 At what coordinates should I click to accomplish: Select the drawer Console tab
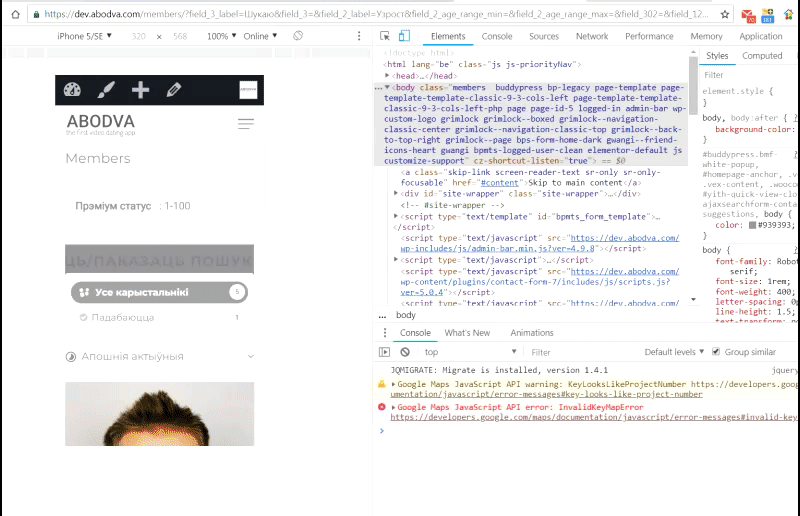coord(415,333)
